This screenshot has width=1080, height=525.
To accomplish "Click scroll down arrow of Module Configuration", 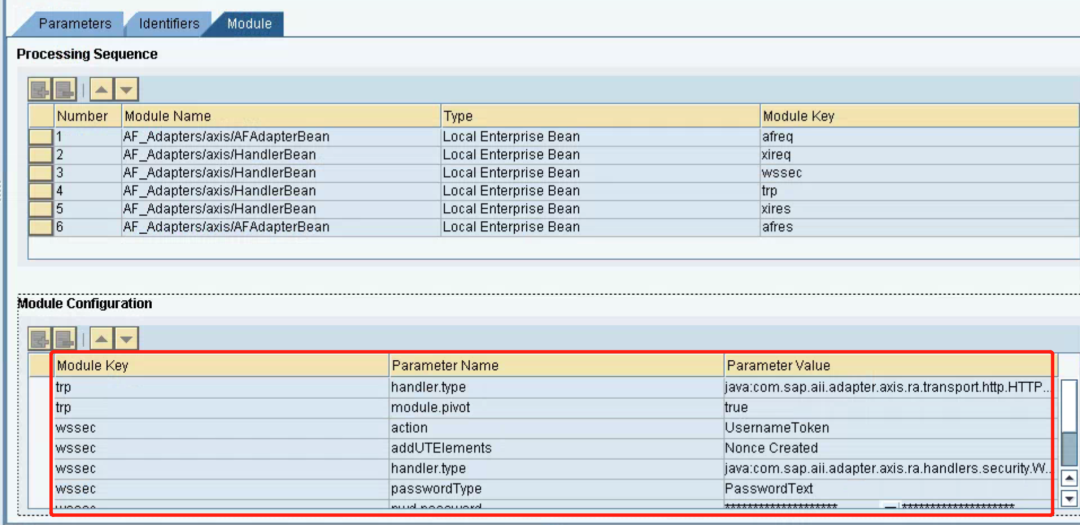I will pos(1069,497).
